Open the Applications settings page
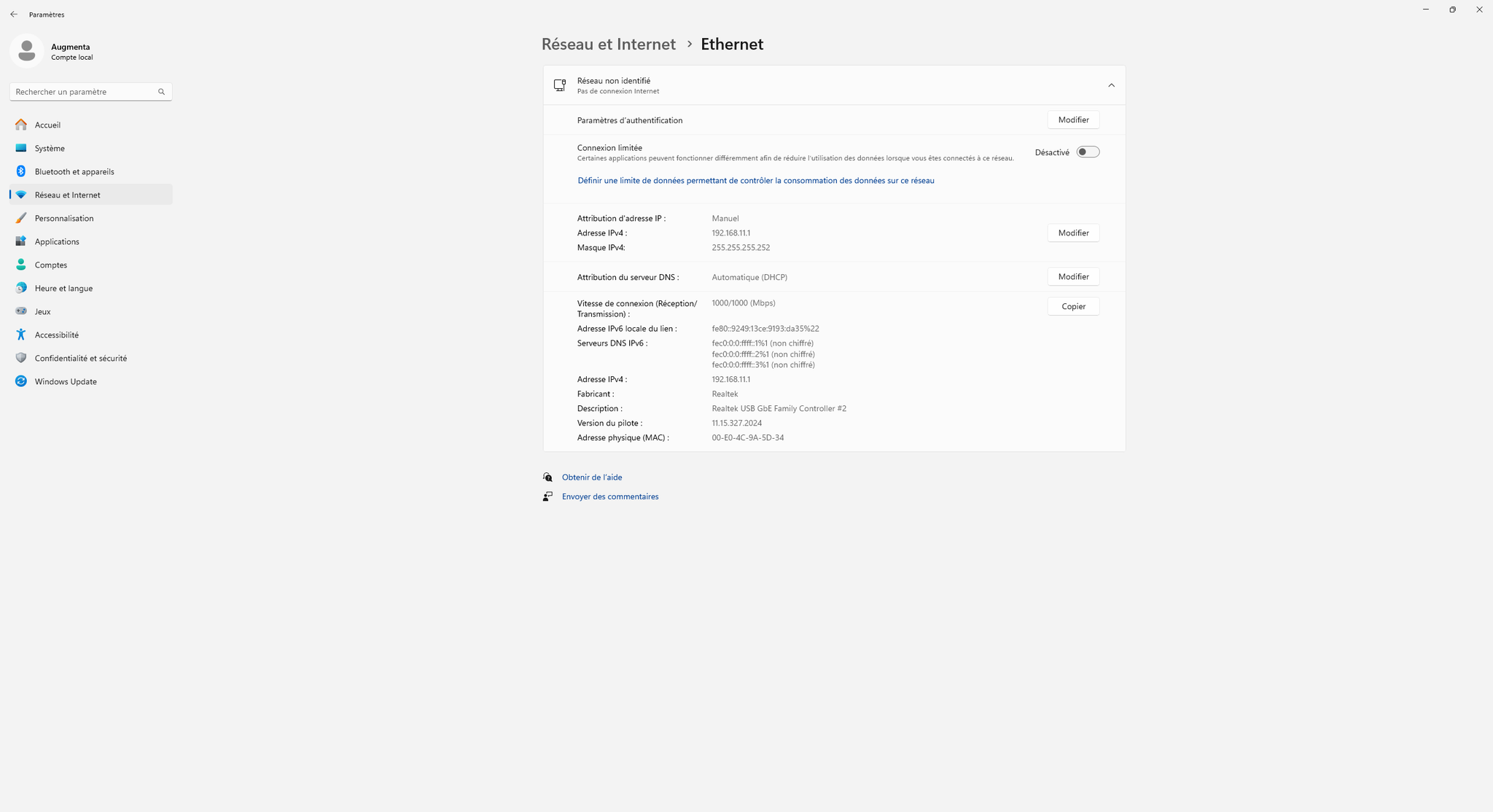 [x=57, y=241]
